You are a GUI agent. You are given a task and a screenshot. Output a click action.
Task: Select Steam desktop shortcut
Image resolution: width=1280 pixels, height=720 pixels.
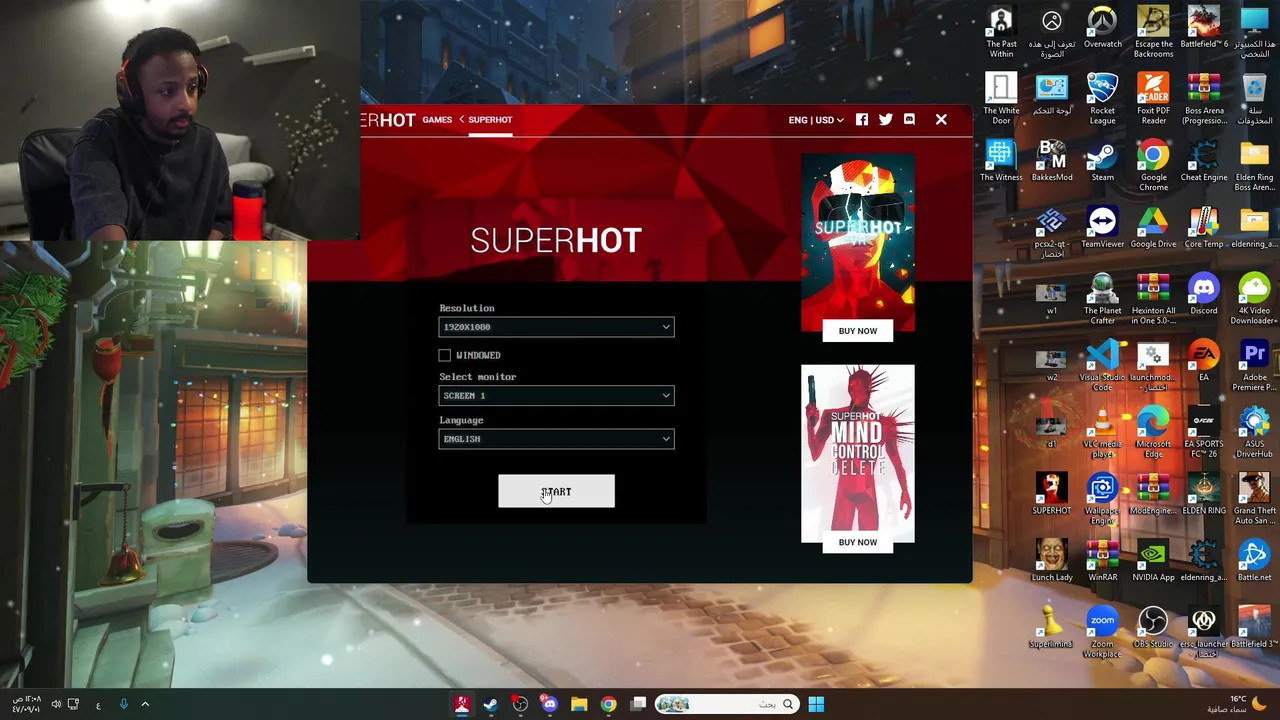pyautogui.click(x=1103, y=161)
